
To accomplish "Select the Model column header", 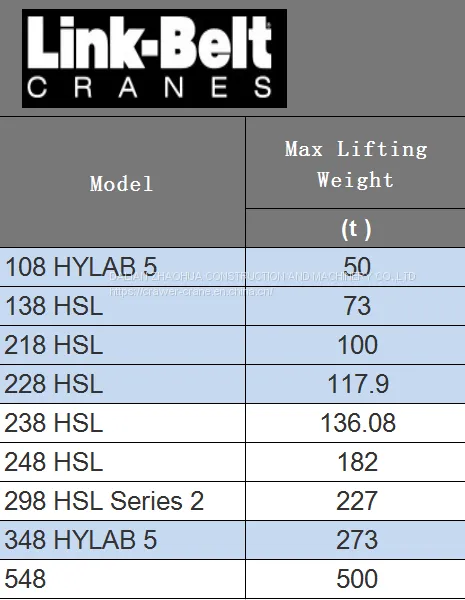I will click(x=122, y=182).
